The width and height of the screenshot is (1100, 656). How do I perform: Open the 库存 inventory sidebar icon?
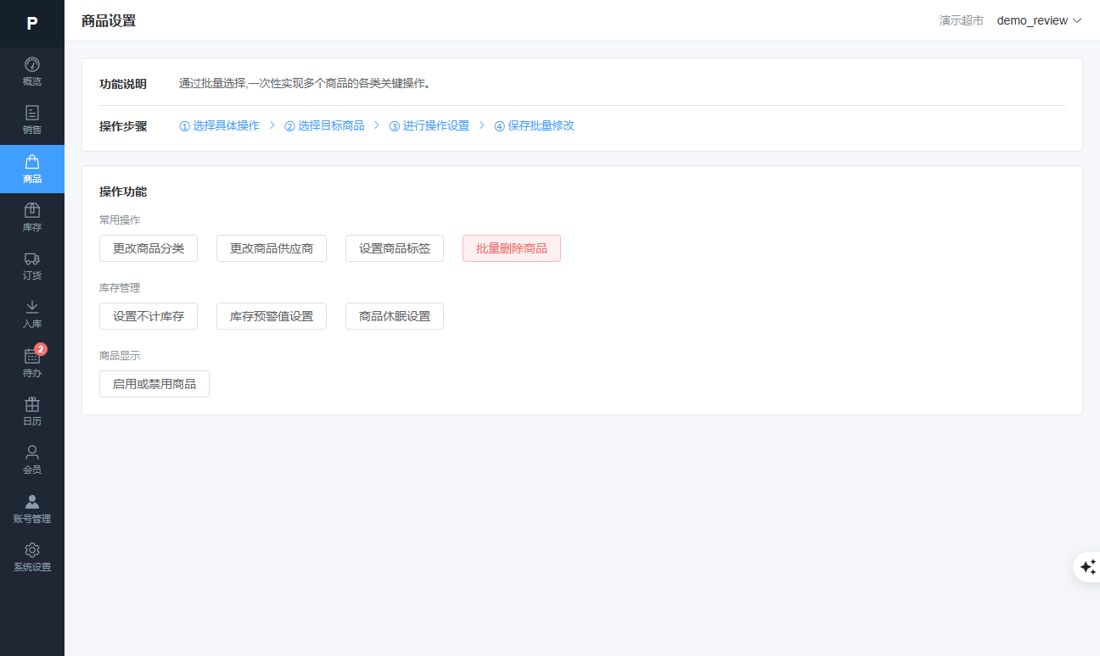pos(32,217)
